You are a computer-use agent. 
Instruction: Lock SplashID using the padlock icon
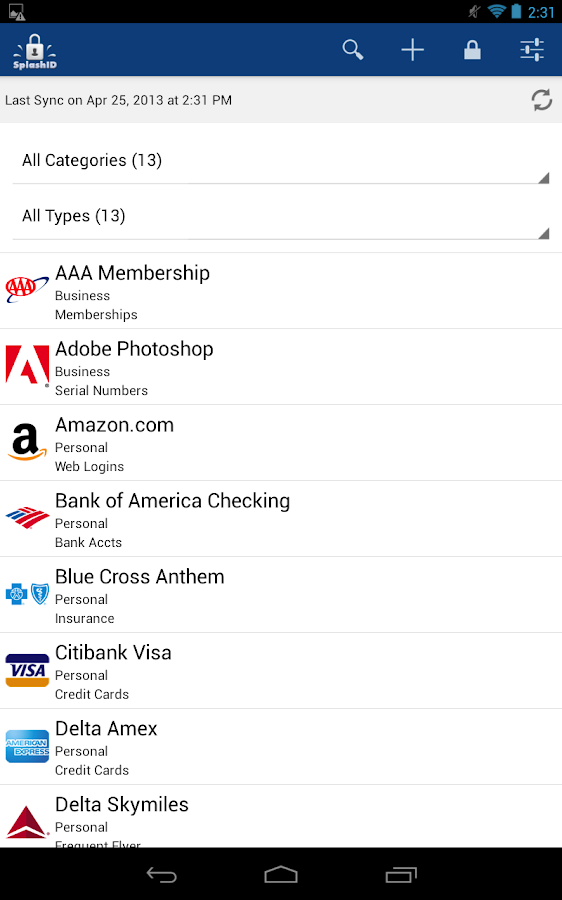pos(472,50)
